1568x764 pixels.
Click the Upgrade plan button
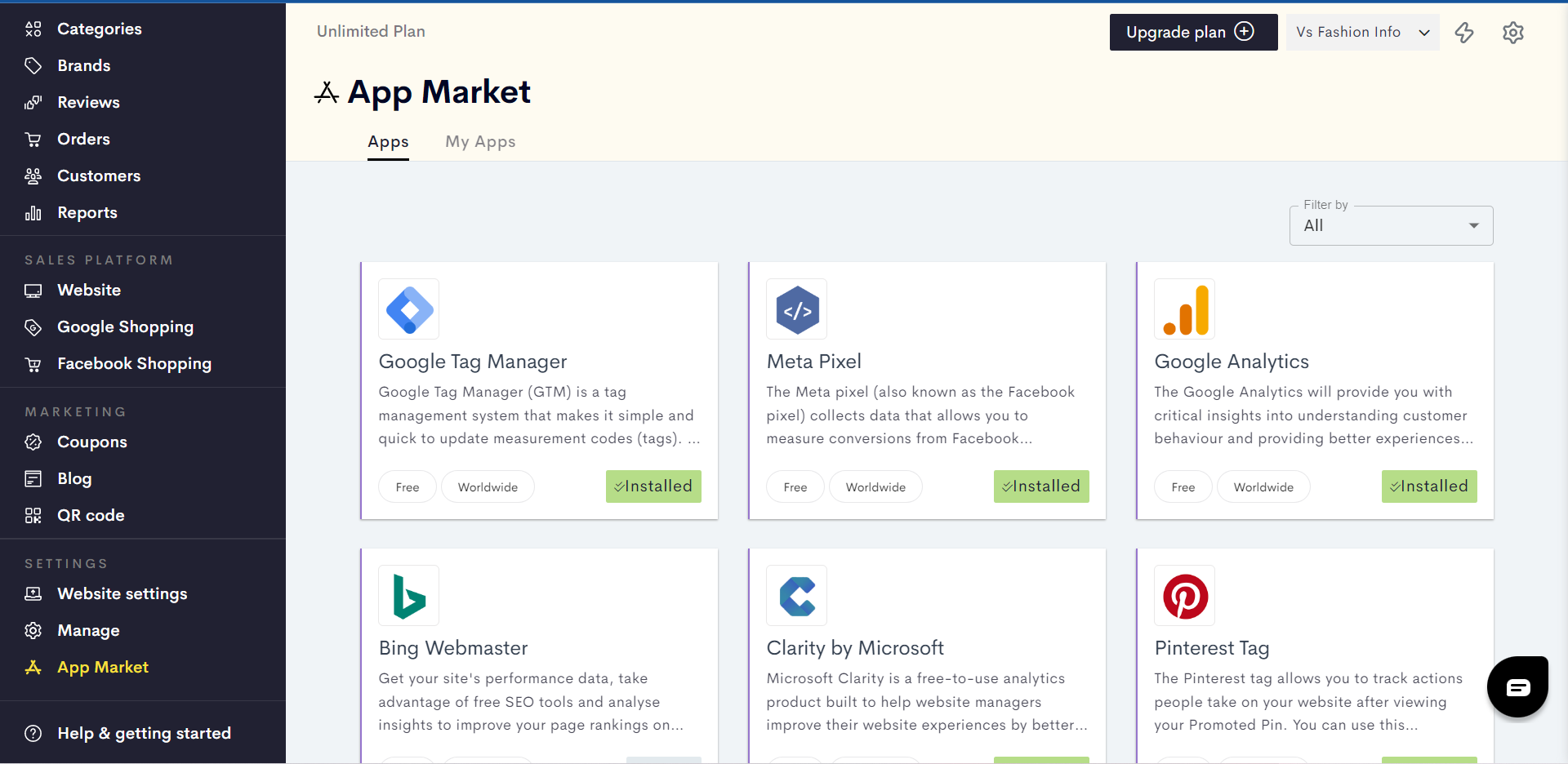pos(1193,32)
